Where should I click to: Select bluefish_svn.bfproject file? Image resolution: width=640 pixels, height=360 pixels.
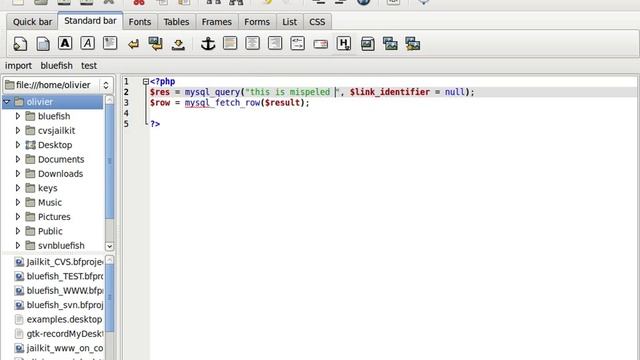tap(58, 305)
